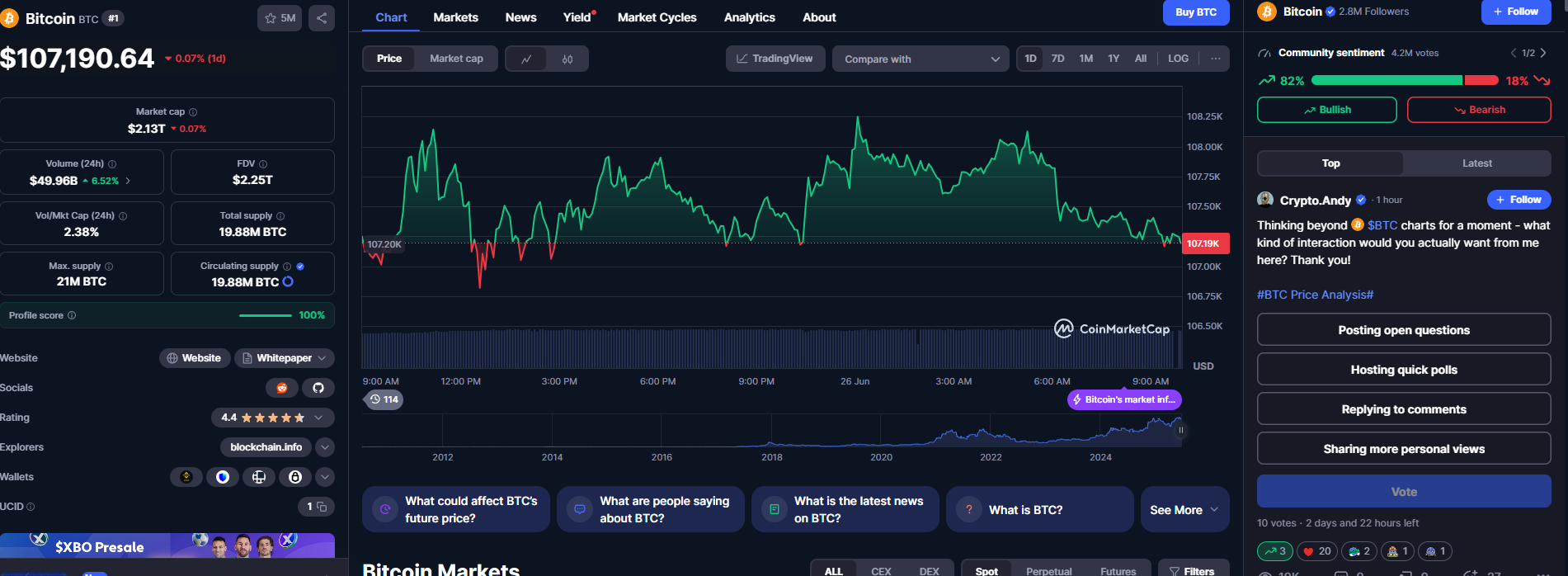
Task: Click the Market cap info icon
Action: pos(193,112)
